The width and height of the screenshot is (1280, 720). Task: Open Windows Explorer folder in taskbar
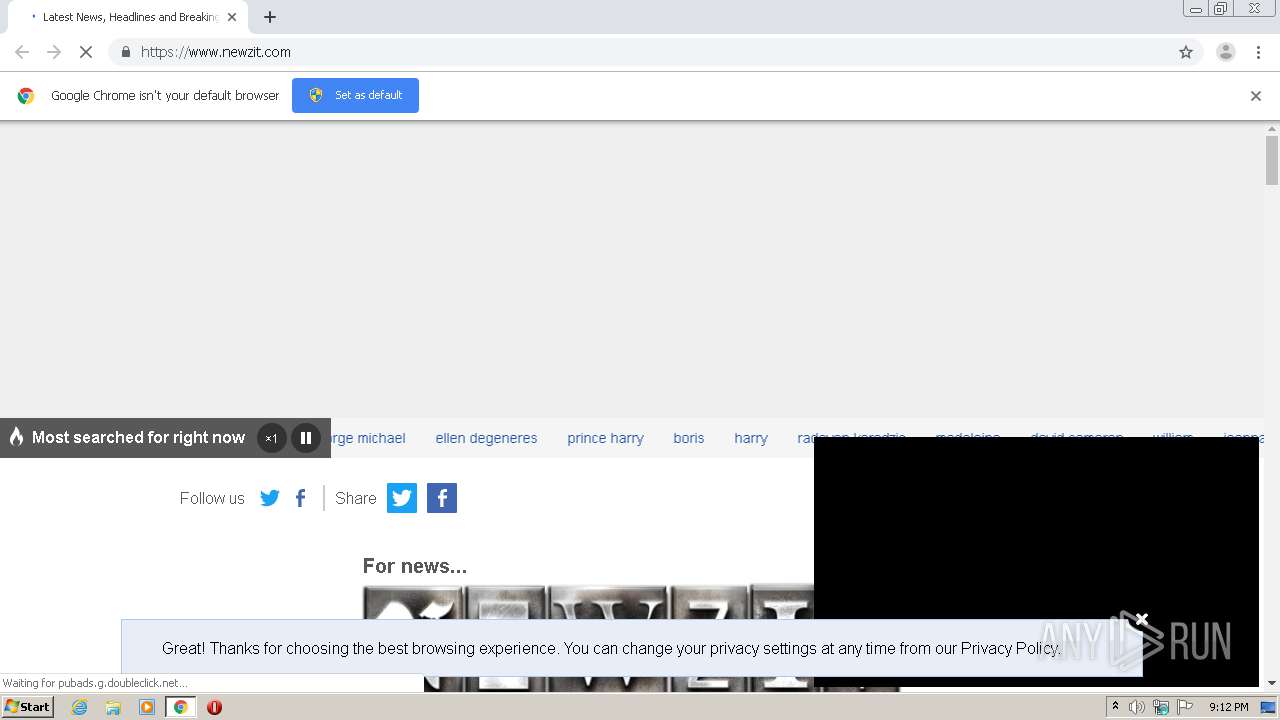point(113,707)
